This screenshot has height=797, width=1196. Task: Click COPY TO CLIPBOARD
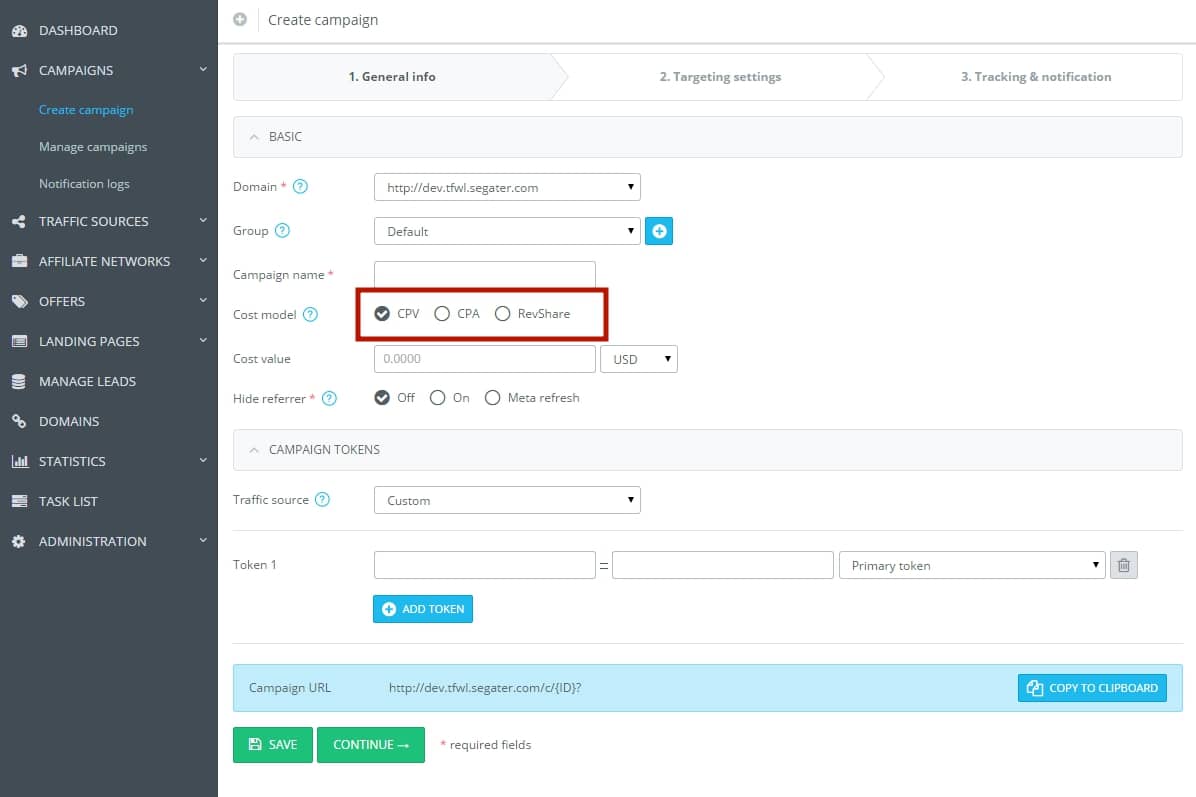click(1092, 688)
